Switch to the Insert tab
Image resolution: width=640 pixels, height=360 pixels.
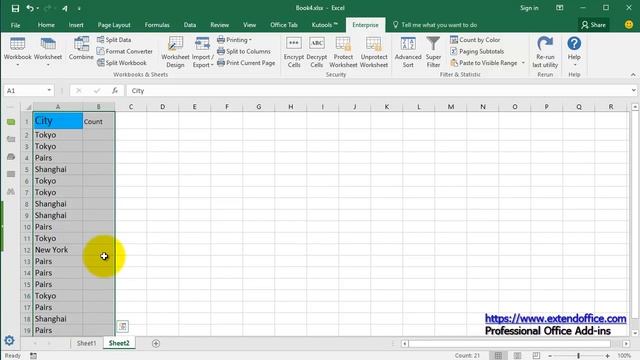pos(76,25)
